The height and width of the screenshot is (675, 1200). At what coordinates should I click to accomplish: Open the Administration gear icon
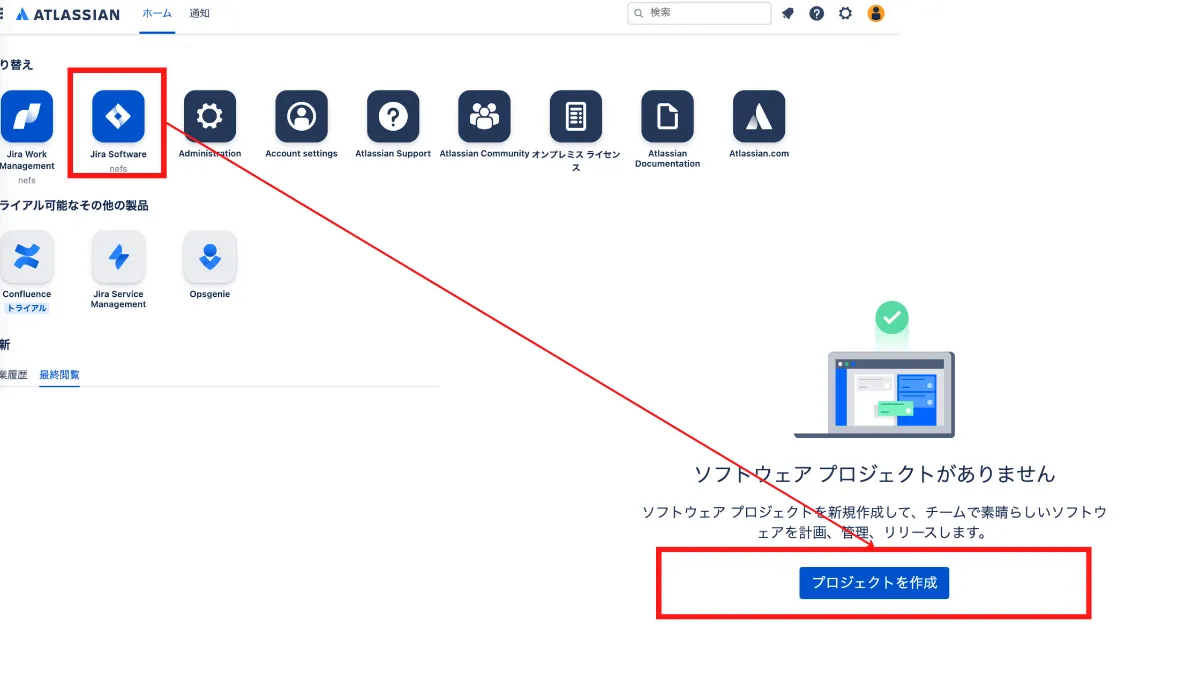coord(209,115)
